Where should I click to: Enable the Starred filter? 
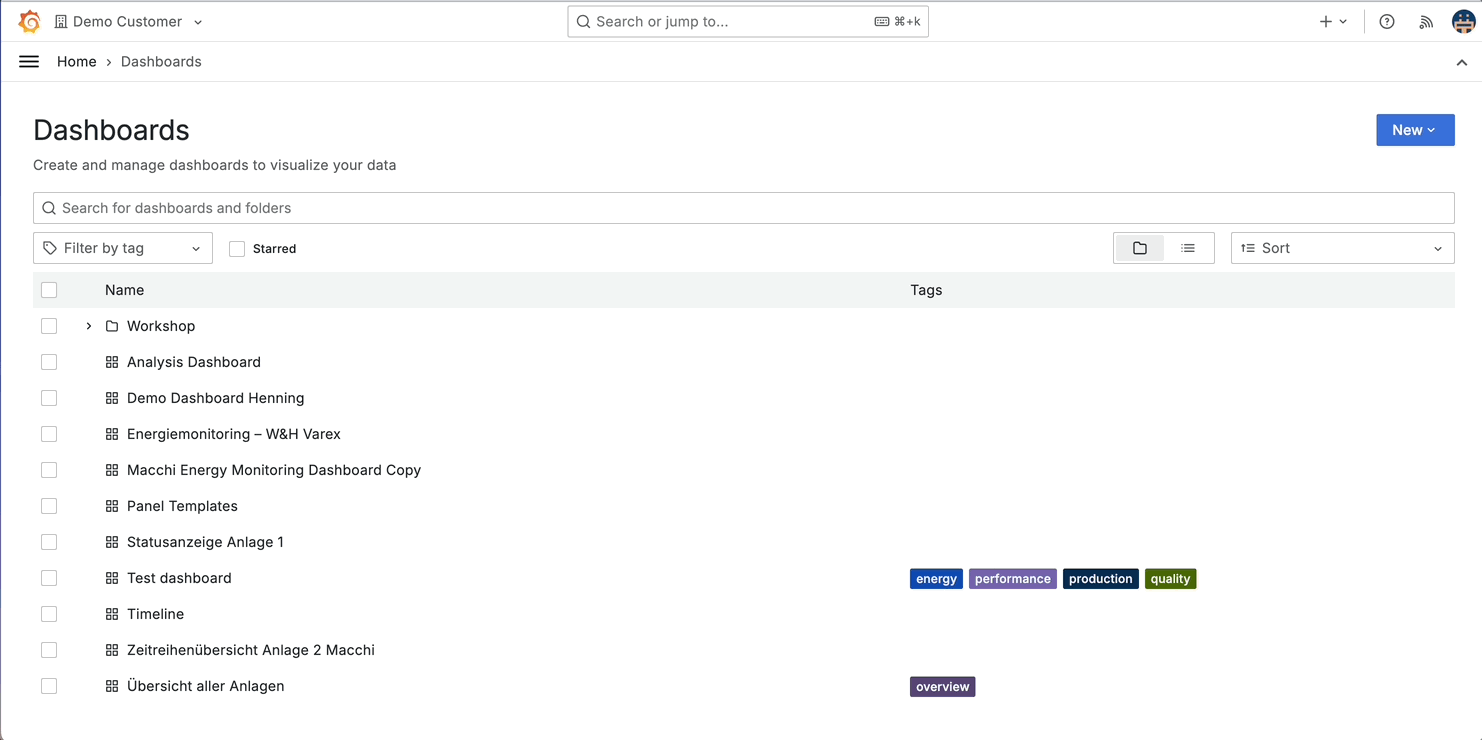click(237, 248)
